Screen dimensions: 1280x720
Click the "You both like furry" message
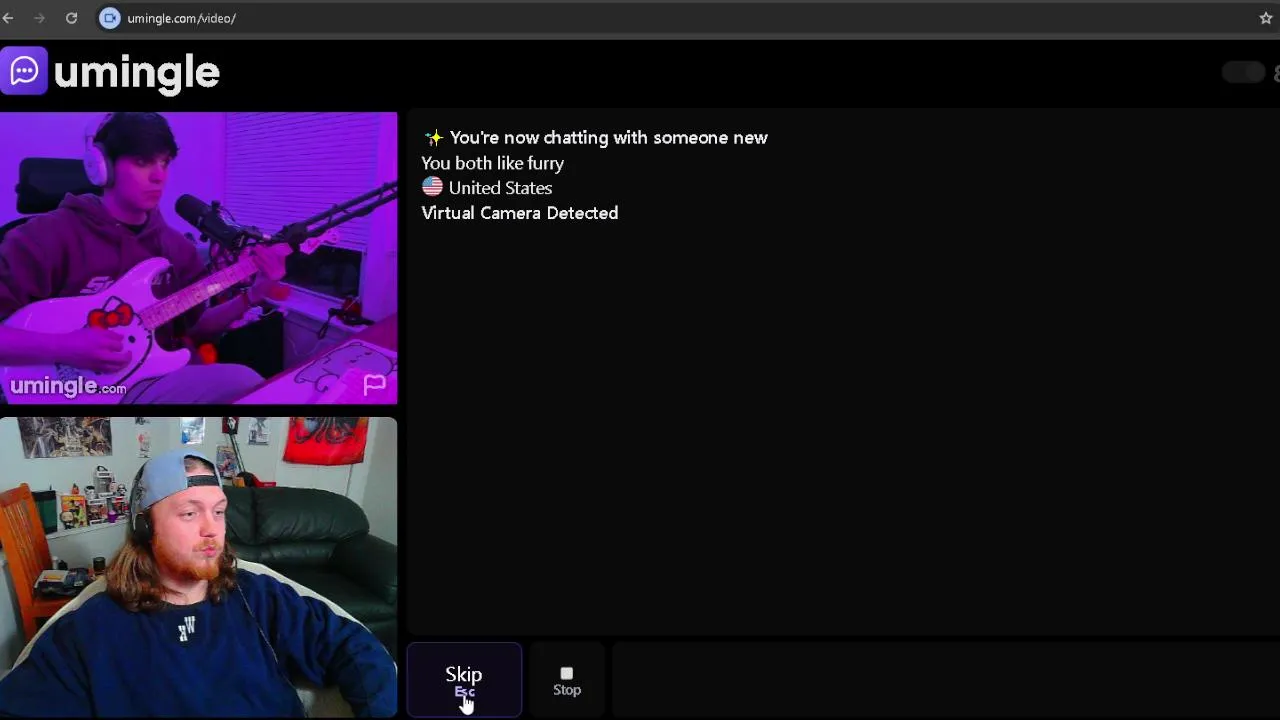coord(492,163)
